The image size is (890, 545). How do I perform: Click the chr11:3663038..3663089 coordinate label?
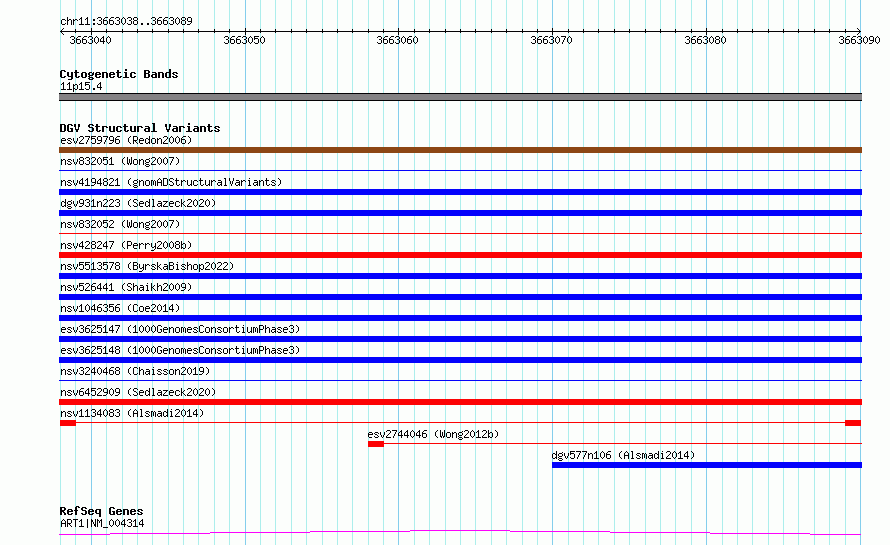tap(126, 21)
